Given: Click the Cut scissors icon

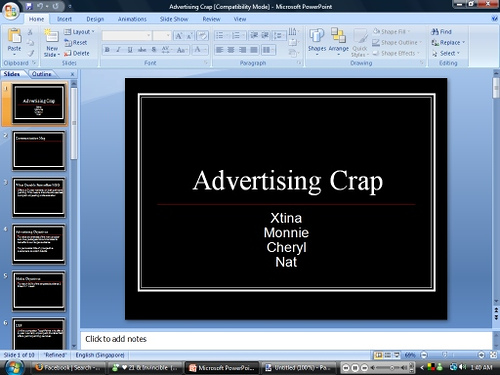Looking at the screenshot, I should pyautogui.click(x=30, y=32).
